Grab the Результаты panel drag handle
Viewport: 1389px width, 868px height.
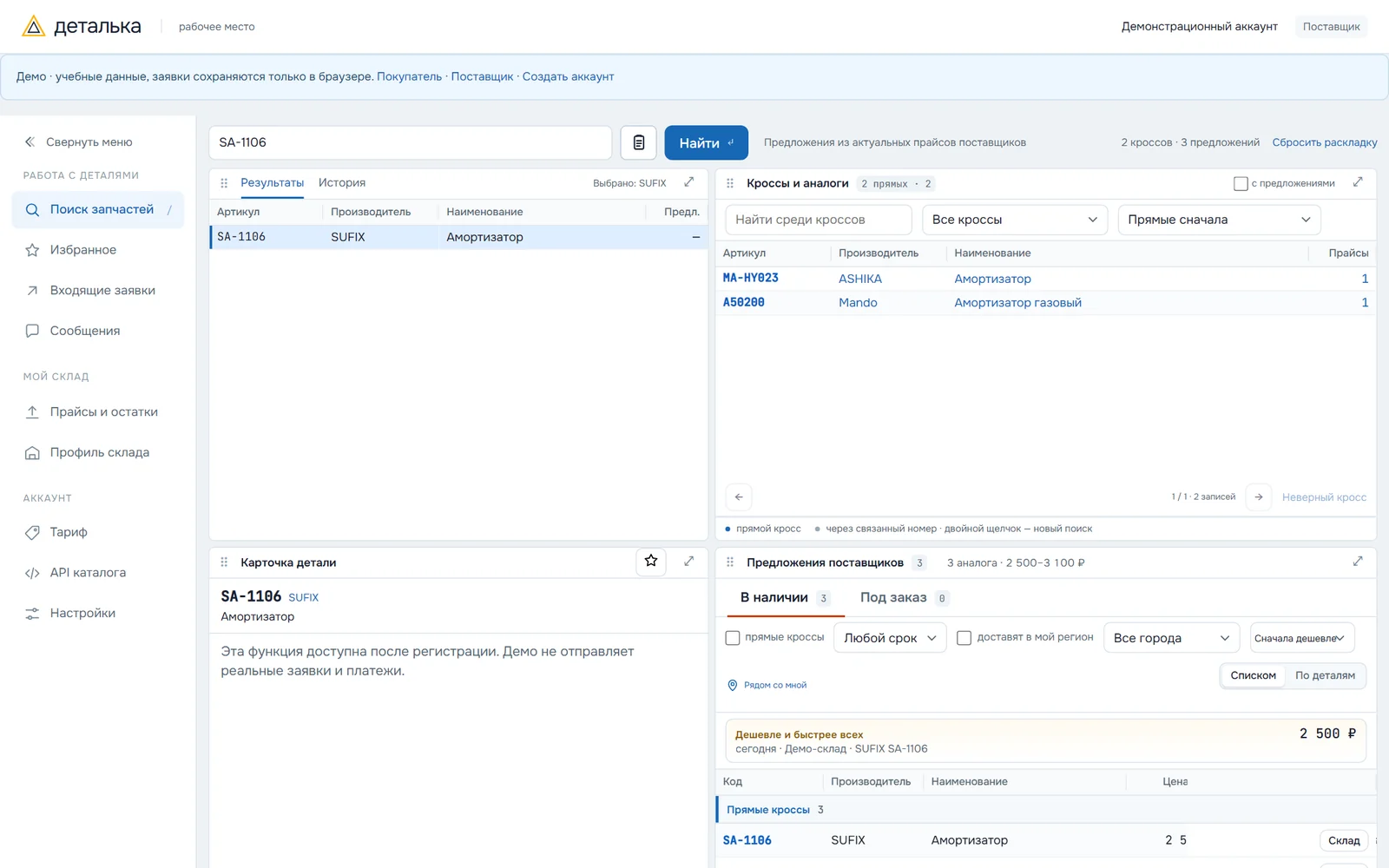click(224, 183)
